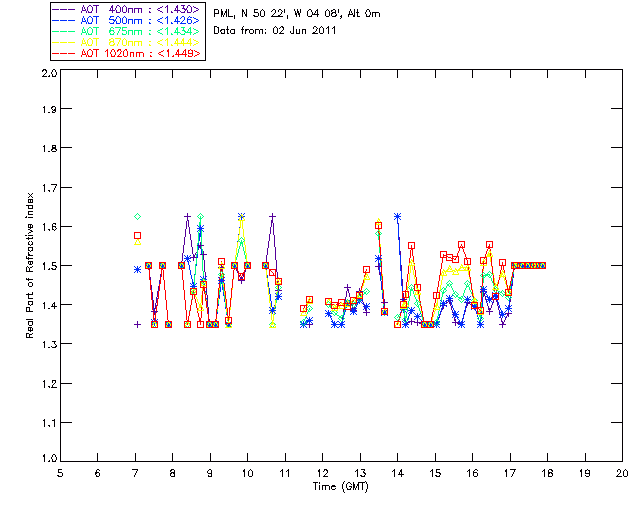Click the y-axis tick label 1.4
This screenshot has height=512, width=640.
coord(49,305)
